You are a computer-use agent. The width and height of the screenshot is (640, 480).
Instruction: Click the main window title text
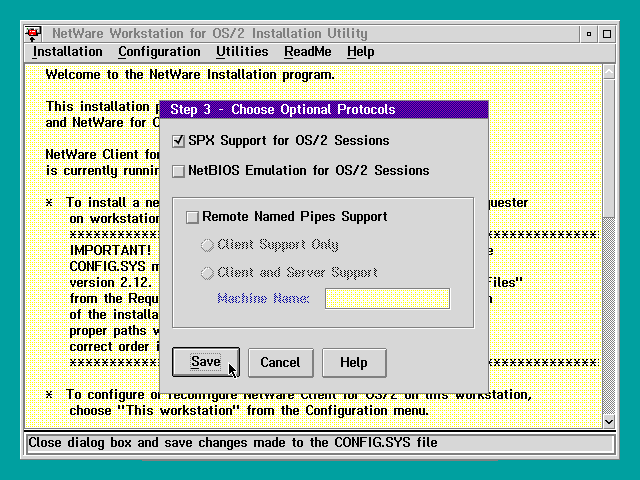point(210,33)
